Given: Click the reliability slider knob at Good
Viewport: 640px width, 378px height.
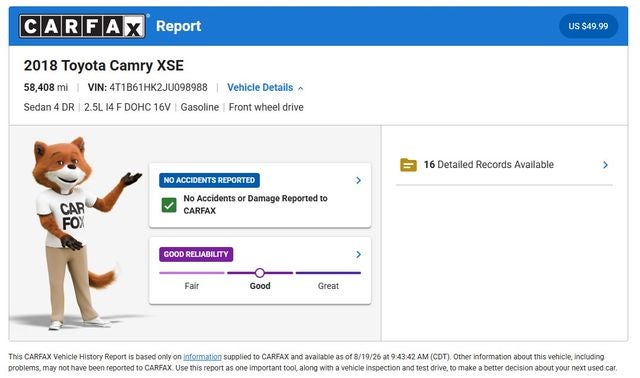Looking at the screenshot, I should pyautogui.click(x=260, y=273).
